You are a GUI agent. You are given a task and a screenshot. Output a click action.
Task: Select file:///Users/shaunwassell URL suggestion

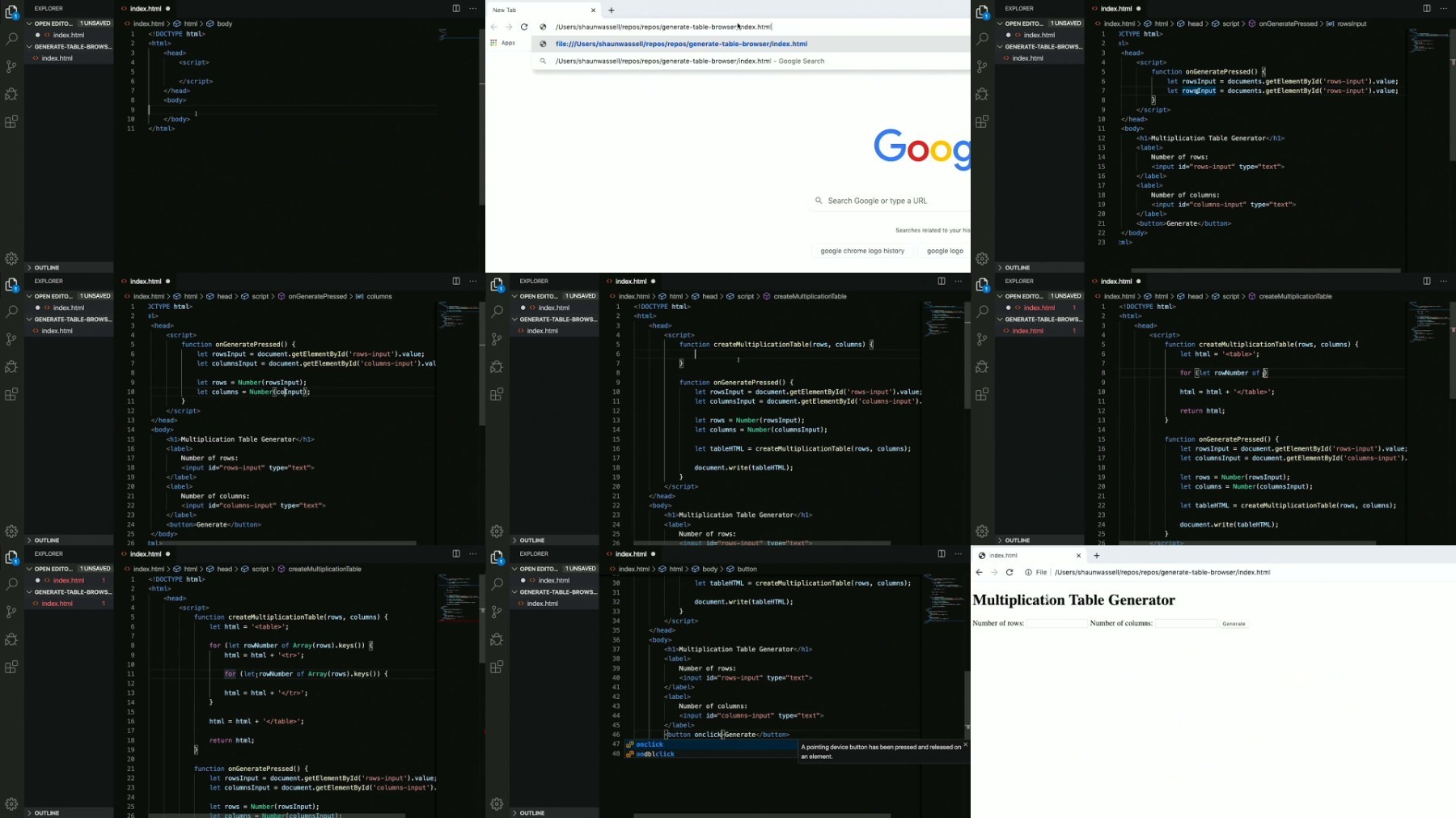(x=751, y=45)
